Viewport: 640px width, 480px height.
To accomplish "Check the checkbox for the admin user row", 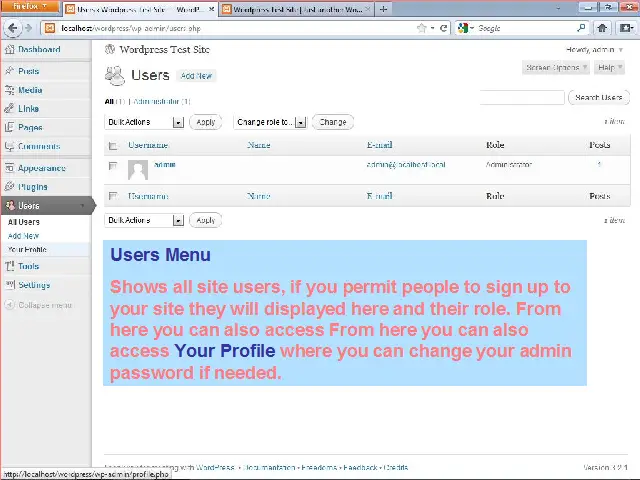I will (113, 165).
